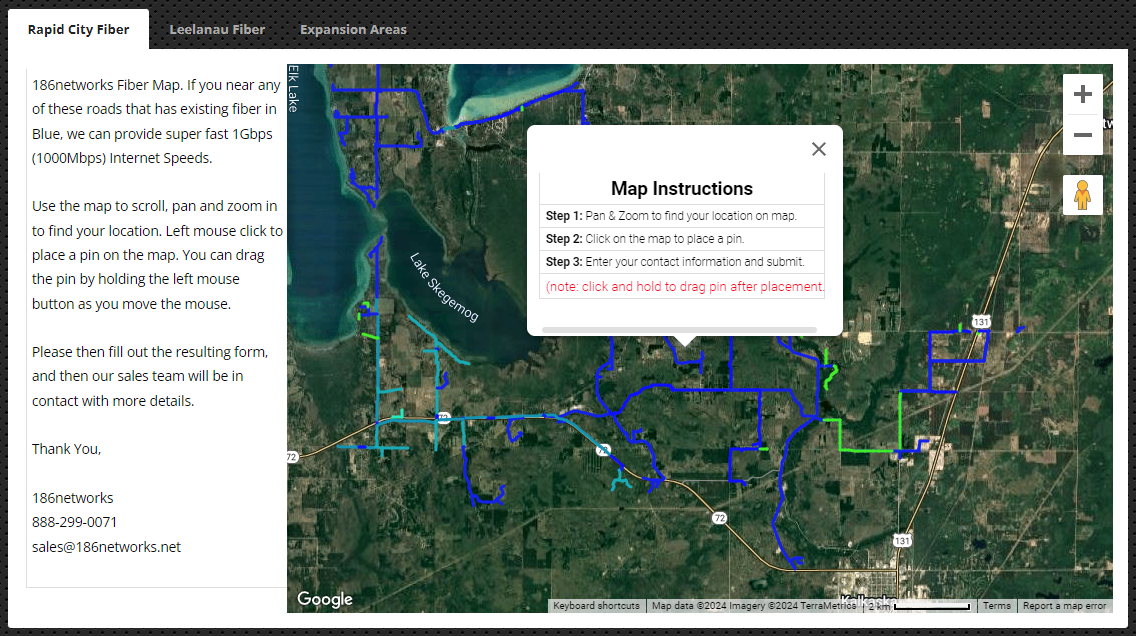The image size is (1136, 636).
Task: Click the red drag pin note
Action: 685,287
